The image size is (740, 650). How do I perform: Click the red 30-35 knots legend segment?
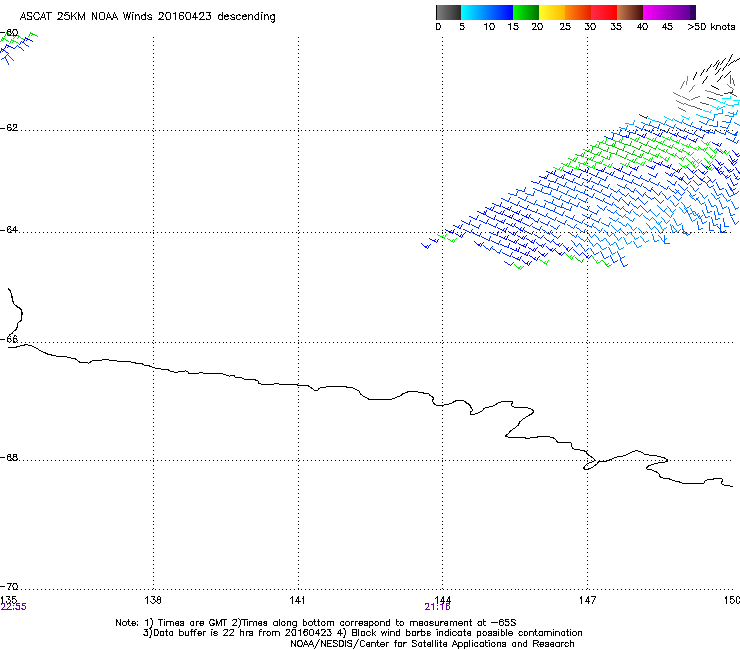[x=604, y=12]
